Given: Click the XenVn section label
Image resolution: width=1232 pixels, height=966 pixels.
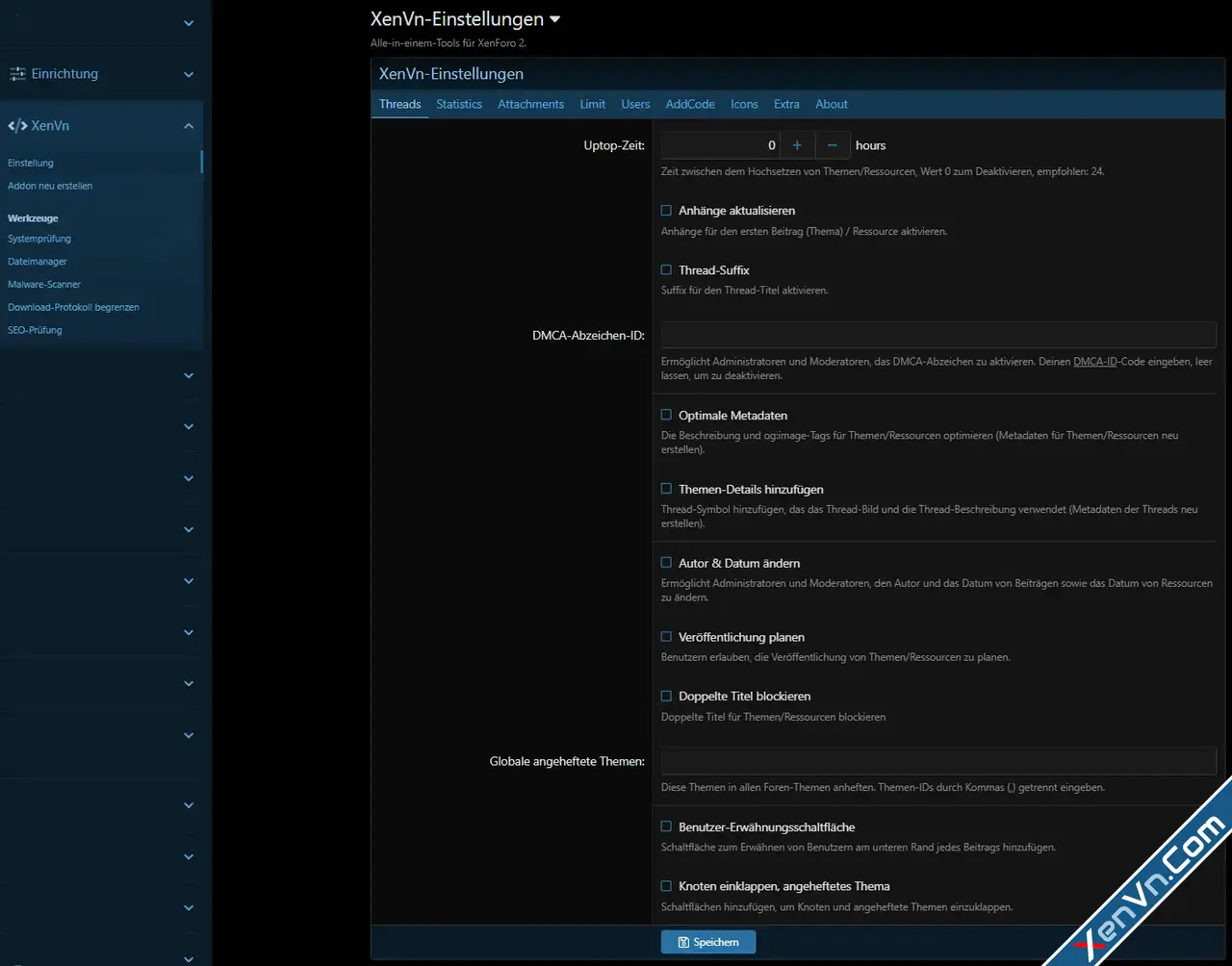Looking at the screenshot, I should [x=50, y=126].
